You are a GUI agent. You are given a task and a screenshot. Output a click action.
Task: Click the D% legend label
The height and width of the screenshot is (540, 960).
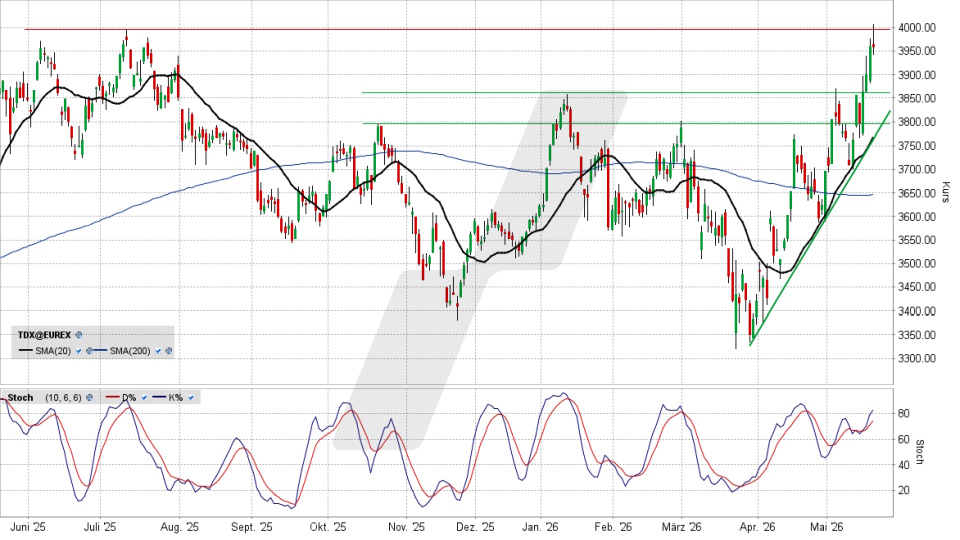[x=129, y=397]
